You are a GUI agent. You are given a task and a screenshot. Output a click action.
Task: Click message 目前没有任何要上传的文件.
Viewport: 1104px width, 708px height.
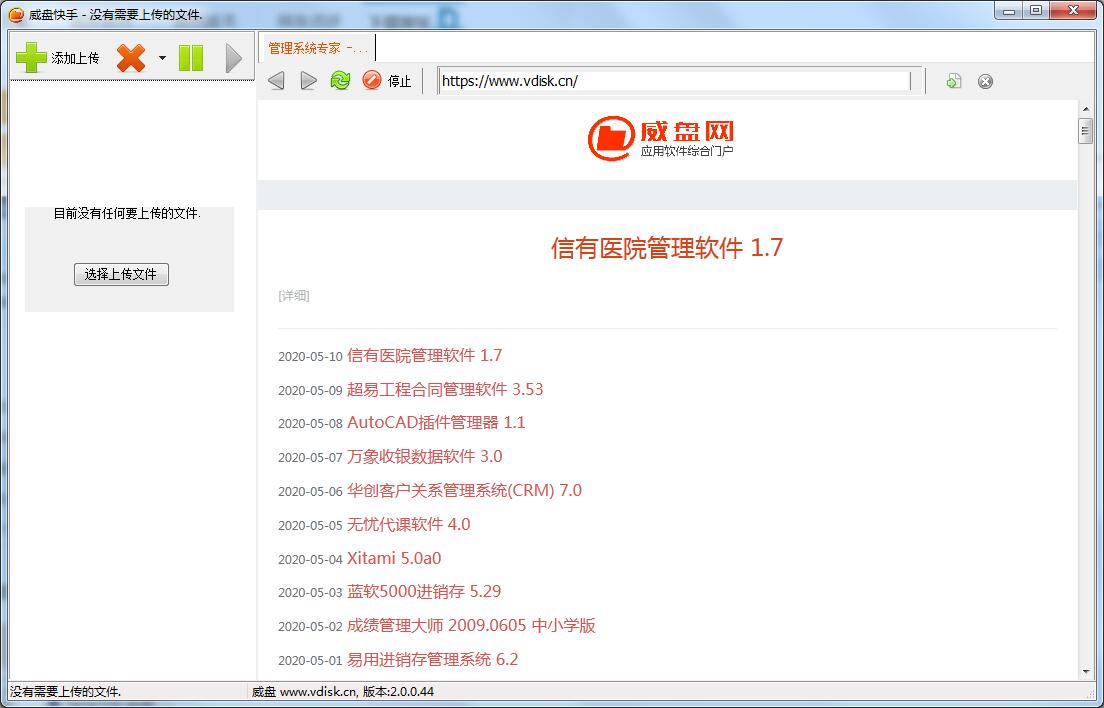(x=127, y=213)
